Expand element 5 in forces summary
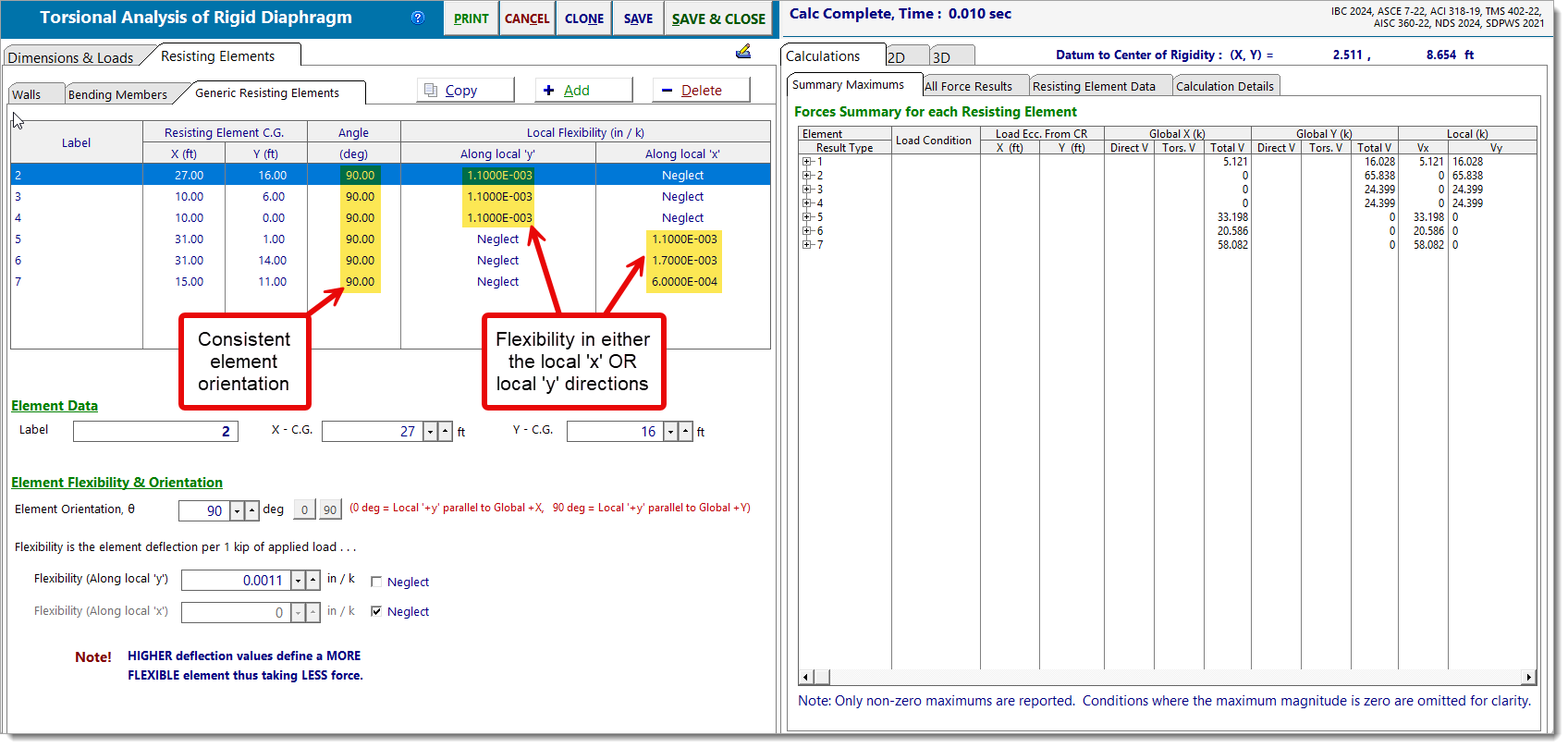 [806, 217]
